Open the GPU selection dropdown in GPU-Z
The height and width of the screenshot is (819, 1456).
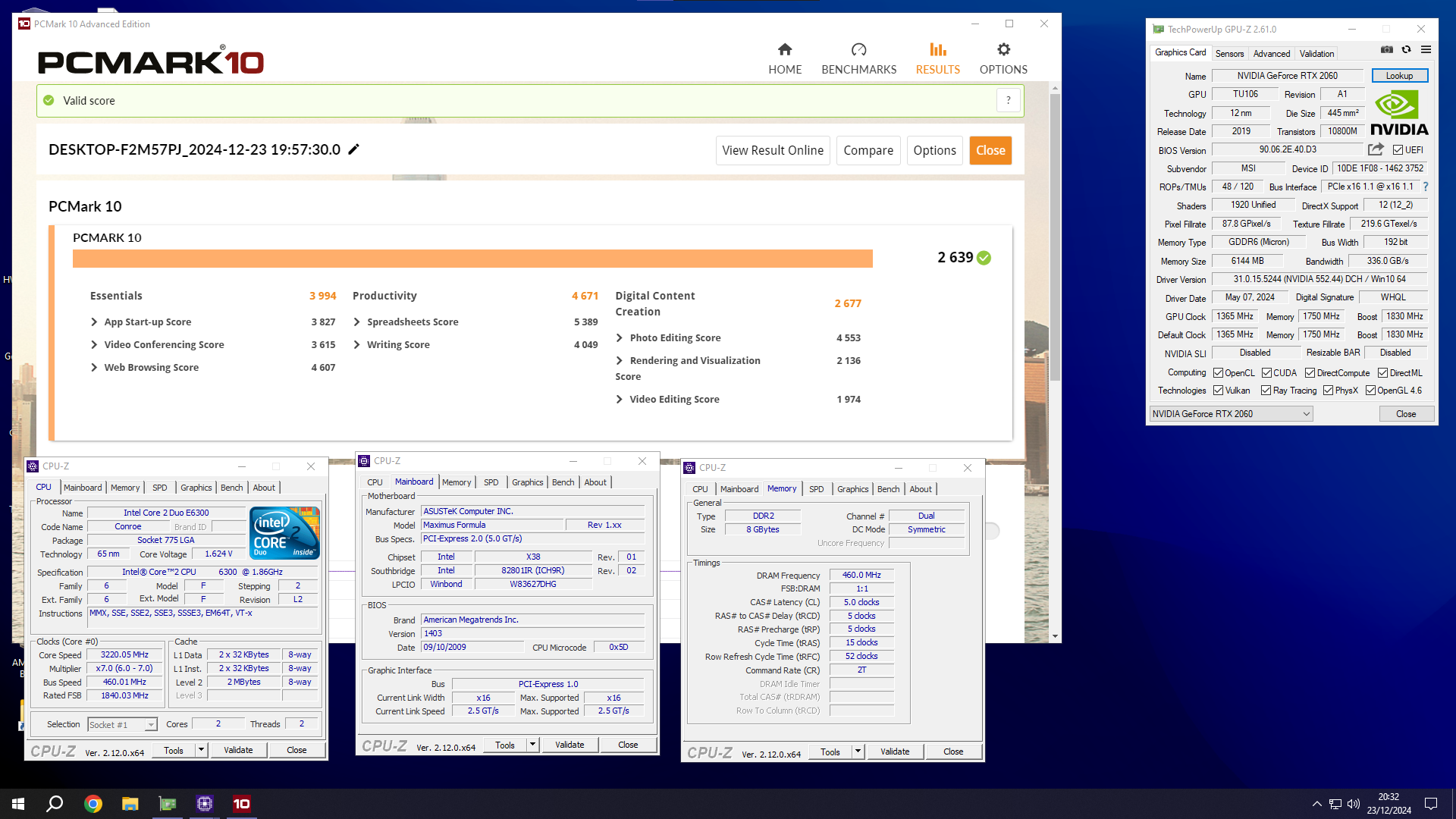1232,414
